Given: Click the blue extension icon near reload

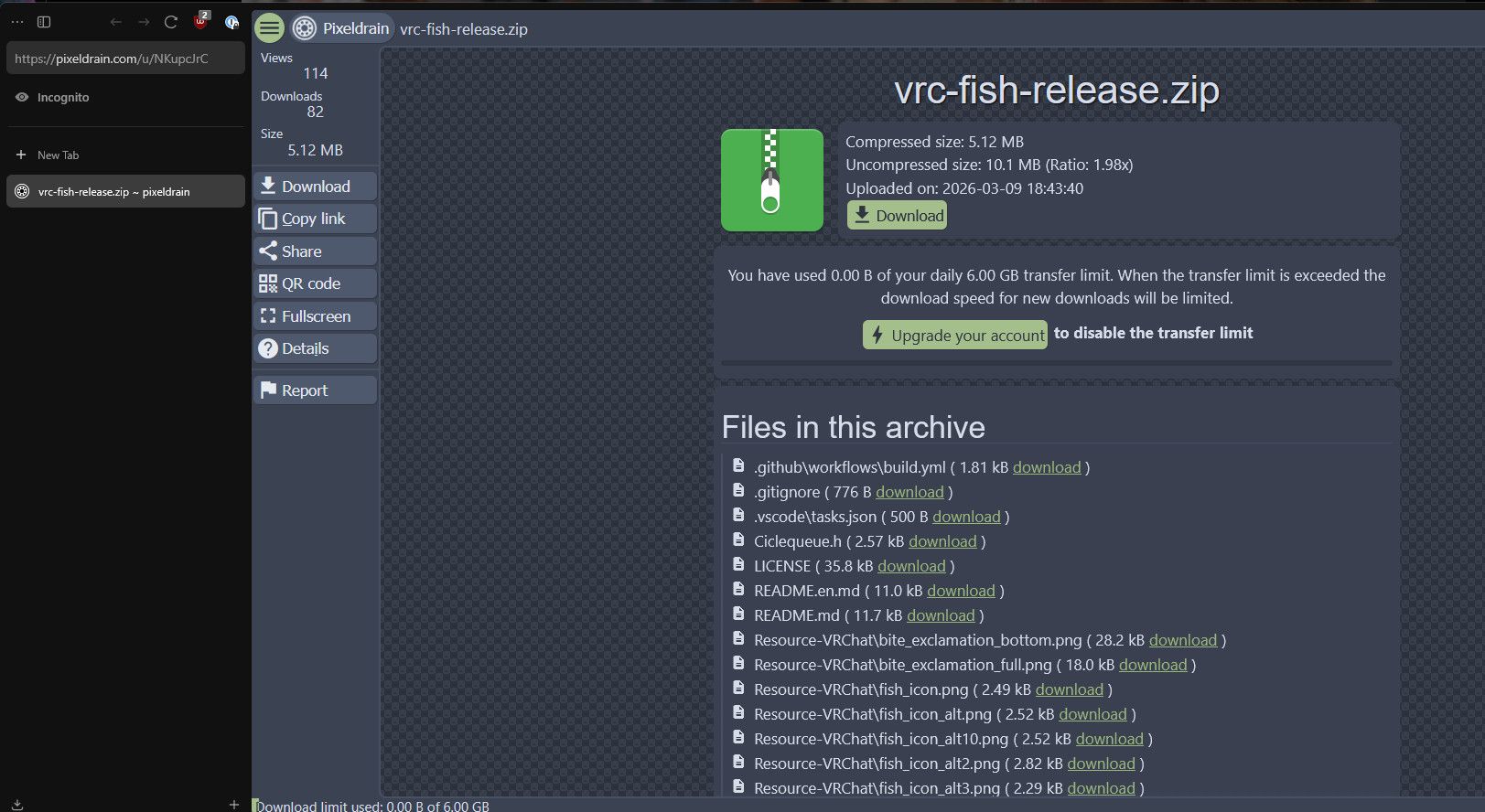Looking at the screenshot, I should [x=231, y=22].
